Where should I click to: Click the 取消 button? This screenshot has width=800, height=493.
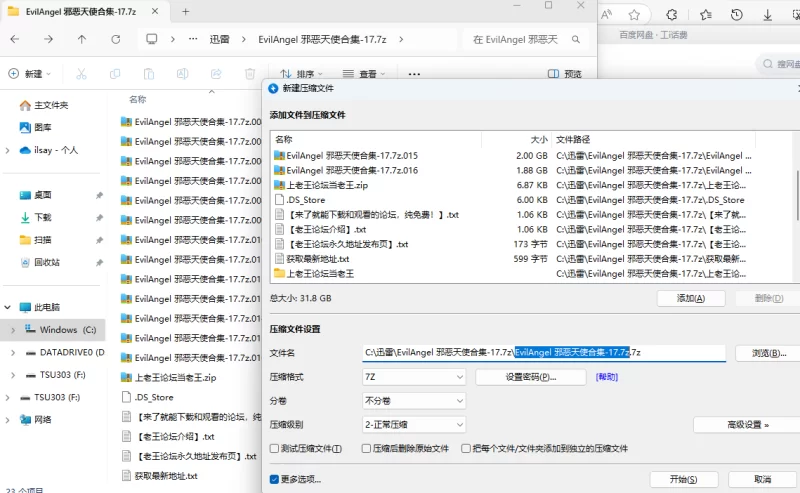coord(763,479)
